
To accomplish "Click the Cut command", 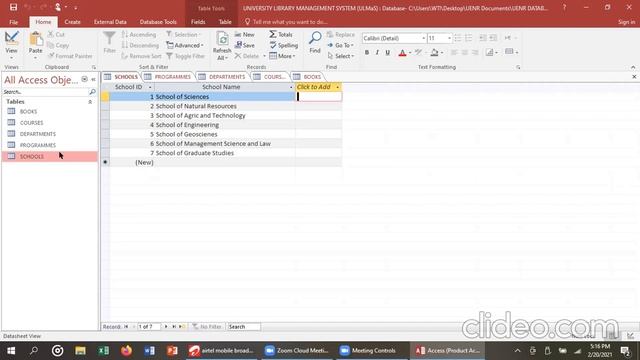I will (56, 35).
